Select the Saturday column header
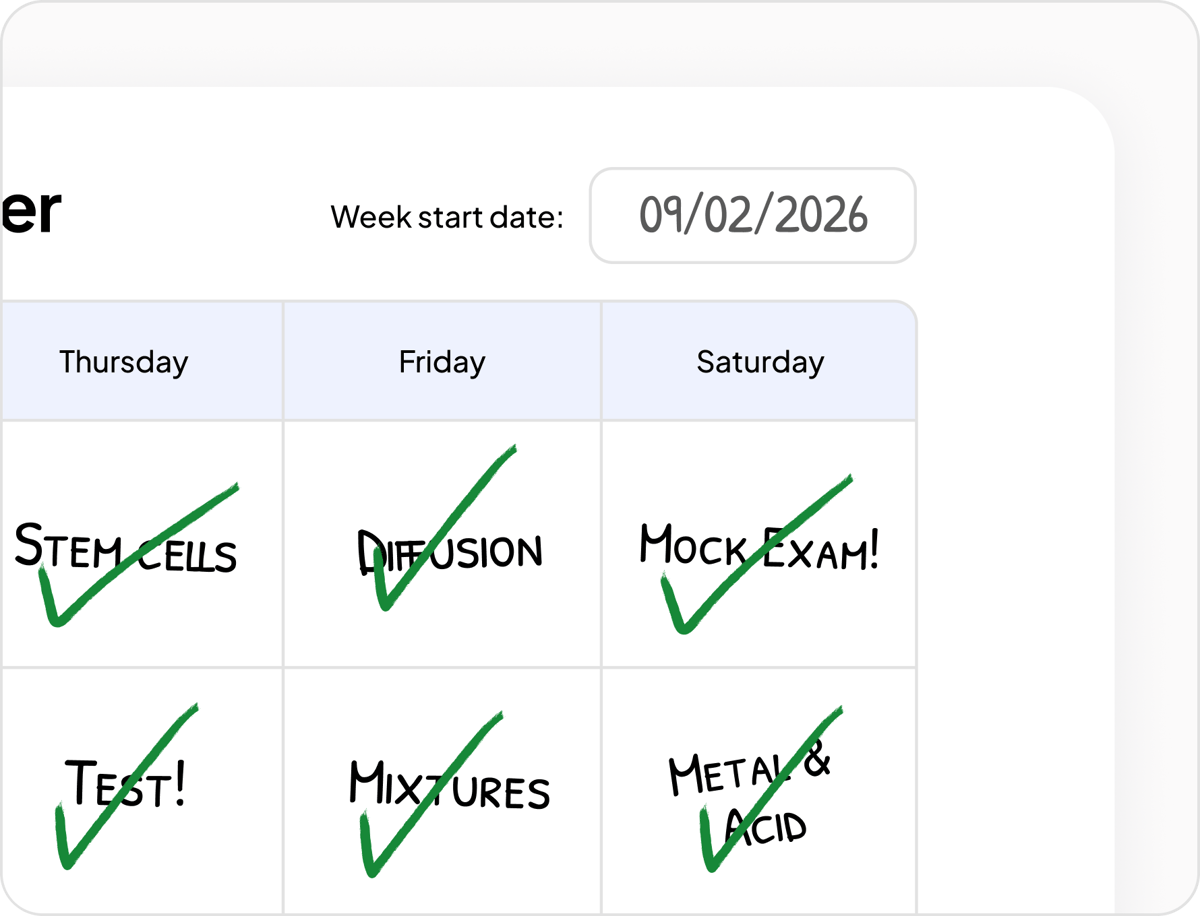 click(760, 362)
